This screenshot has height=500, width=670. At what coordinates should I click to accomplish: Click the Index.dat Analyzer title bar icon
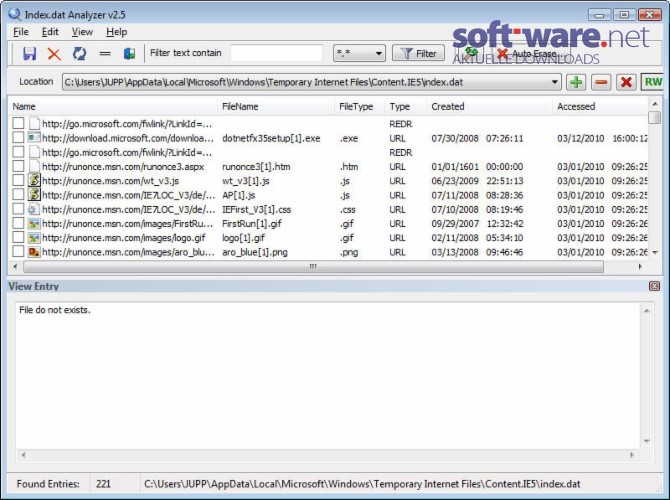(x=14, y=14)
